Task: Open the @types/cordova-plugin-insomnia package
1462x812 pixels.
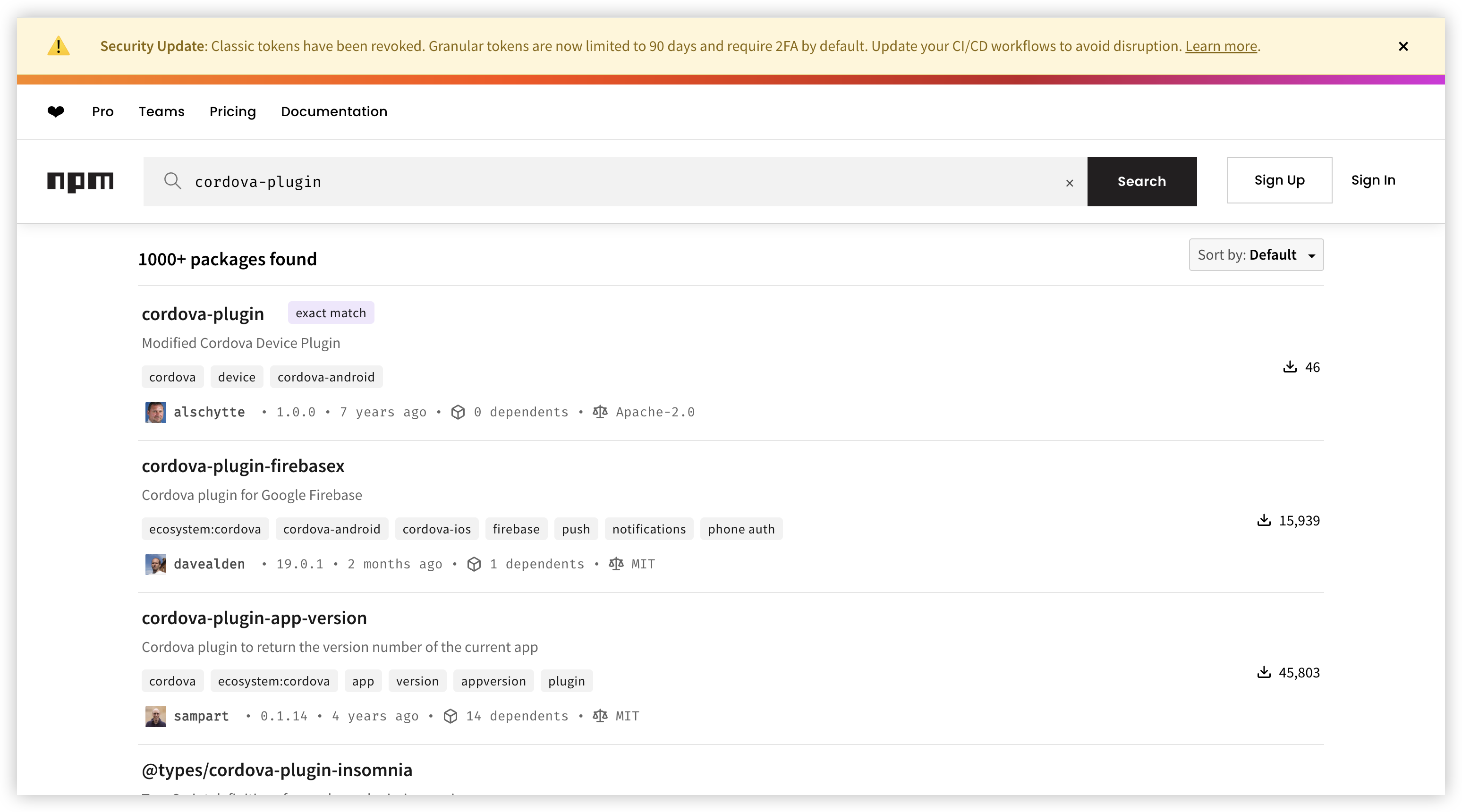Action: pyautogui.click(x=277, y=770)
